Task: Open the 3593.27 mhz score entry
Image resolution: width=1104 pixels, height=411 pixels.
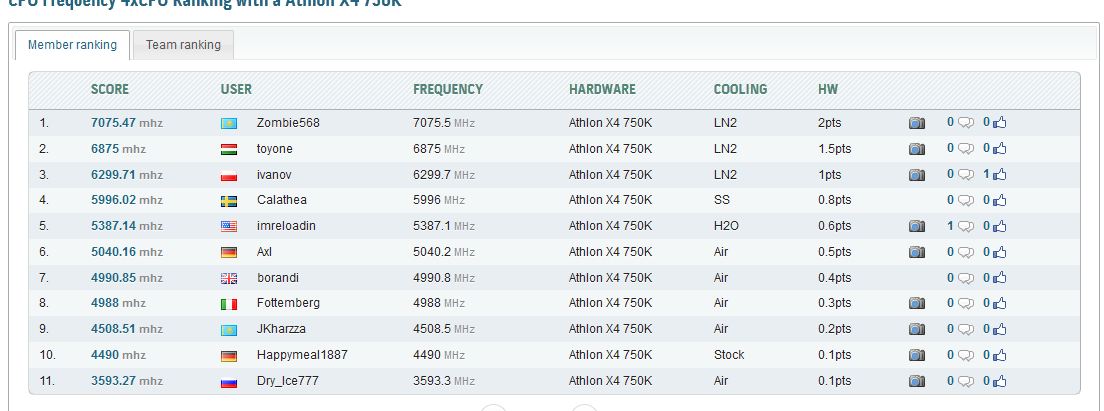Action: pos(127,381)
